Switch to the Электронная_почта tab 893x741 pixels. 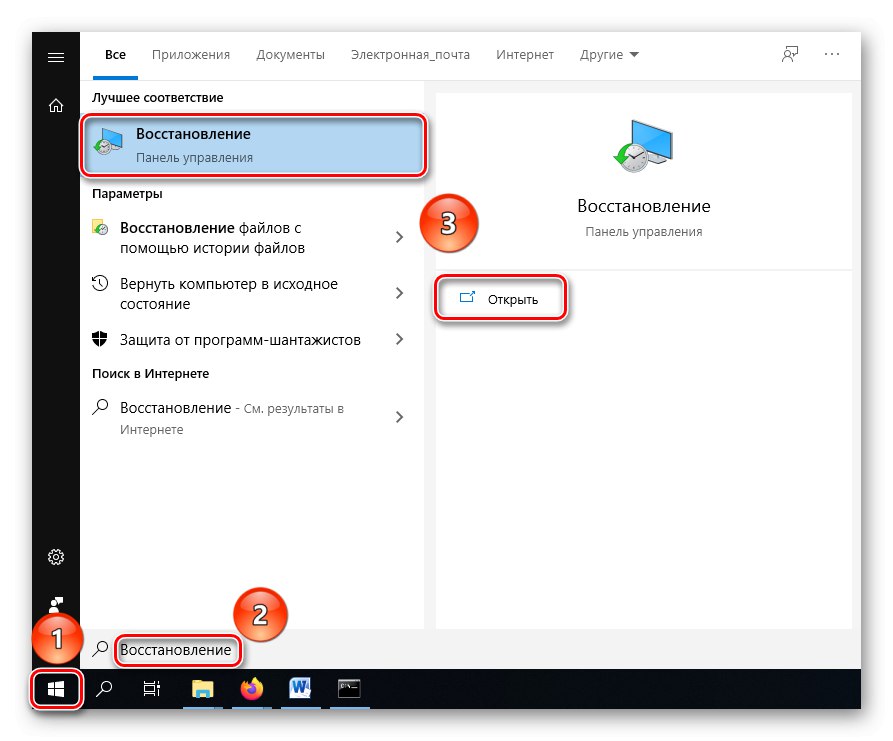coord(410,55)
